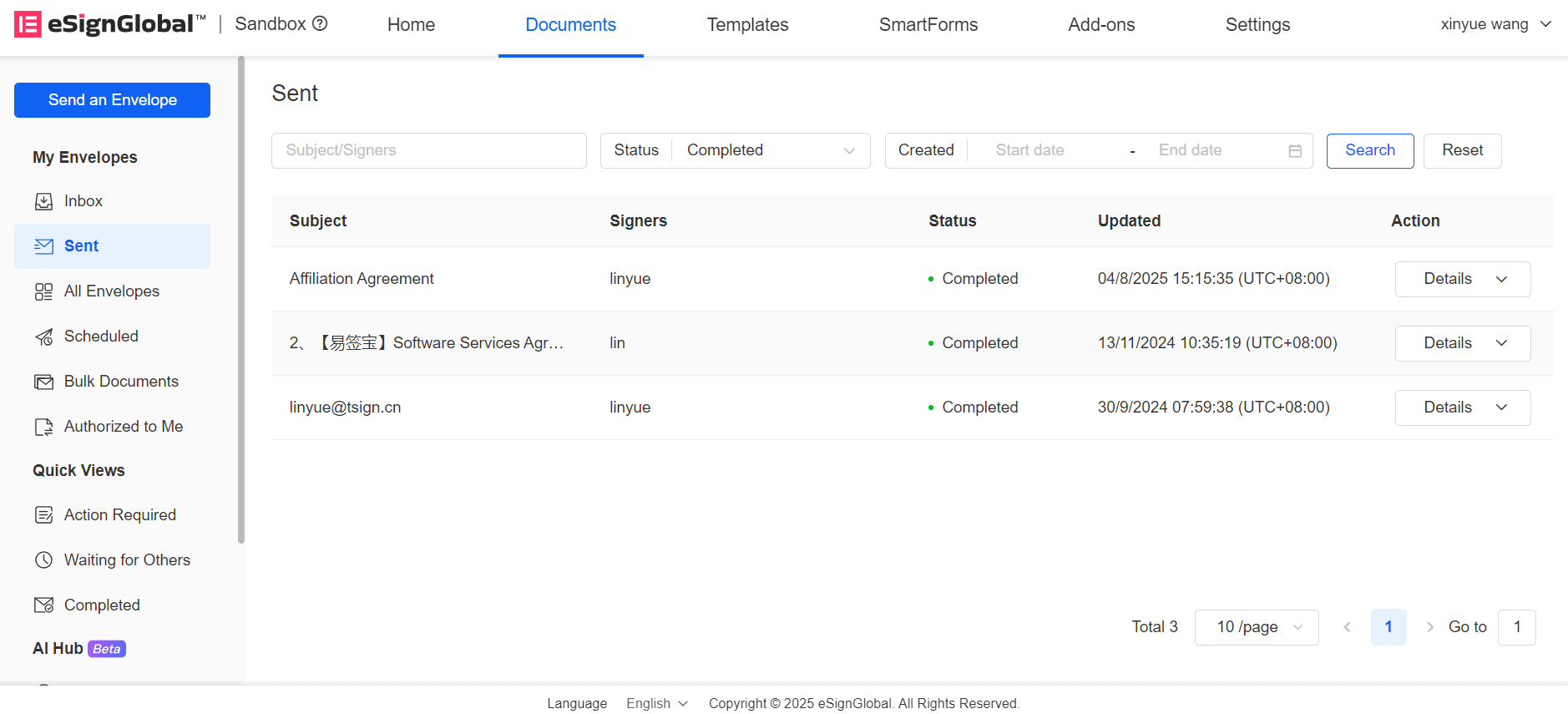
Task: Click the Bulk Documents icon
Action: [43, 382]
